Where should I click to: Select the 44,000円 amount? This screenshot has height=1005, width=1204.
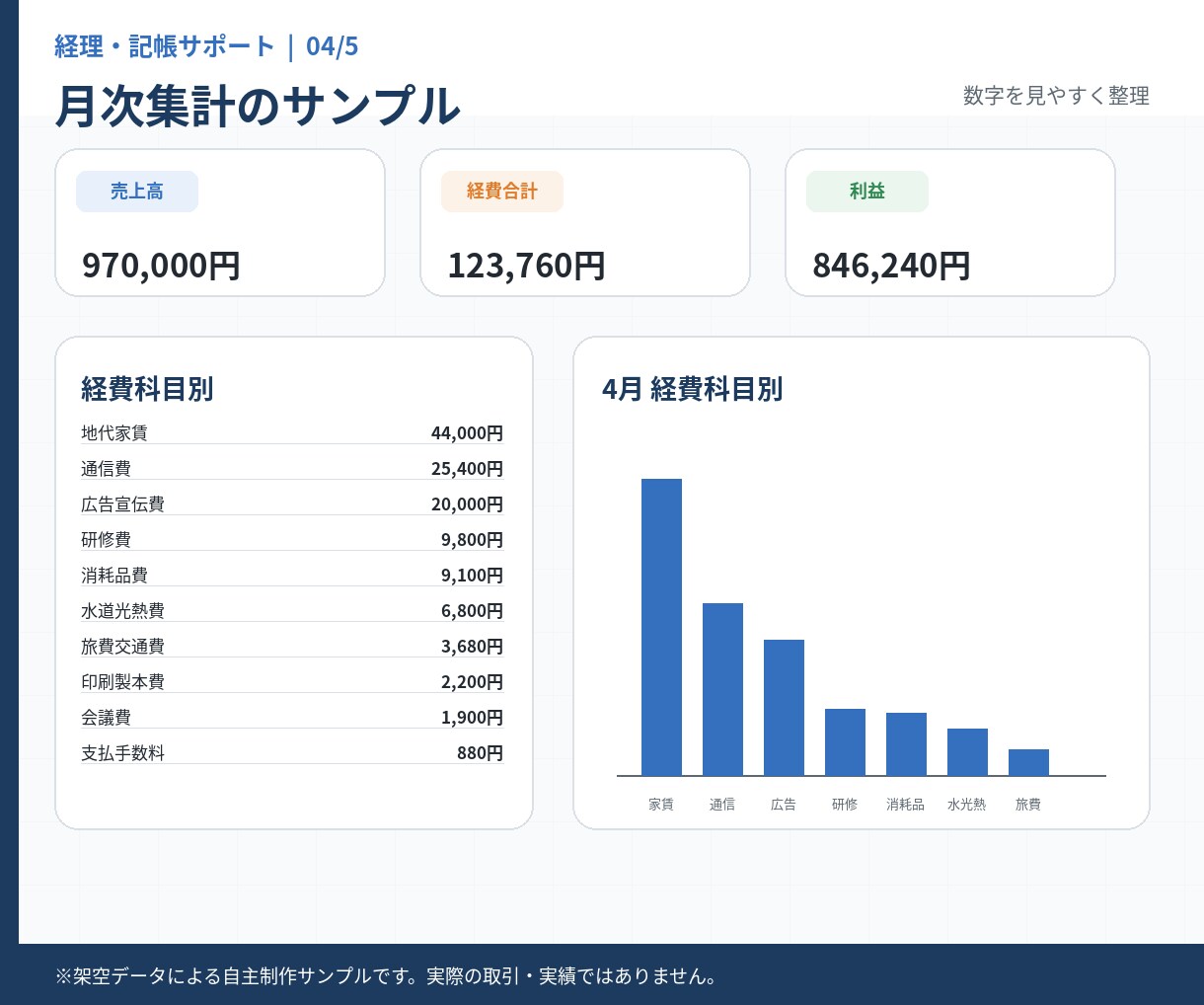(467, 432)
